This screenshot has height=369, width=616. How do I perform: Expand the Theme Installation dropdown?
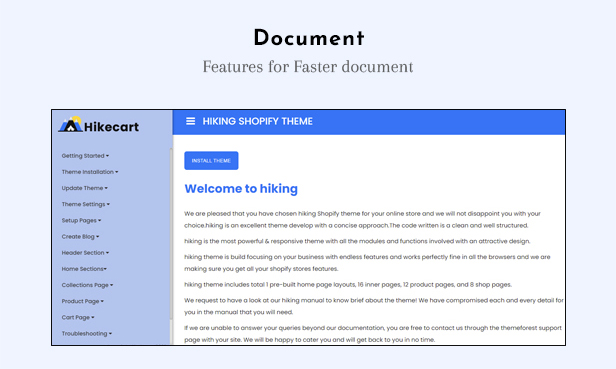click(x=90, y=172)
